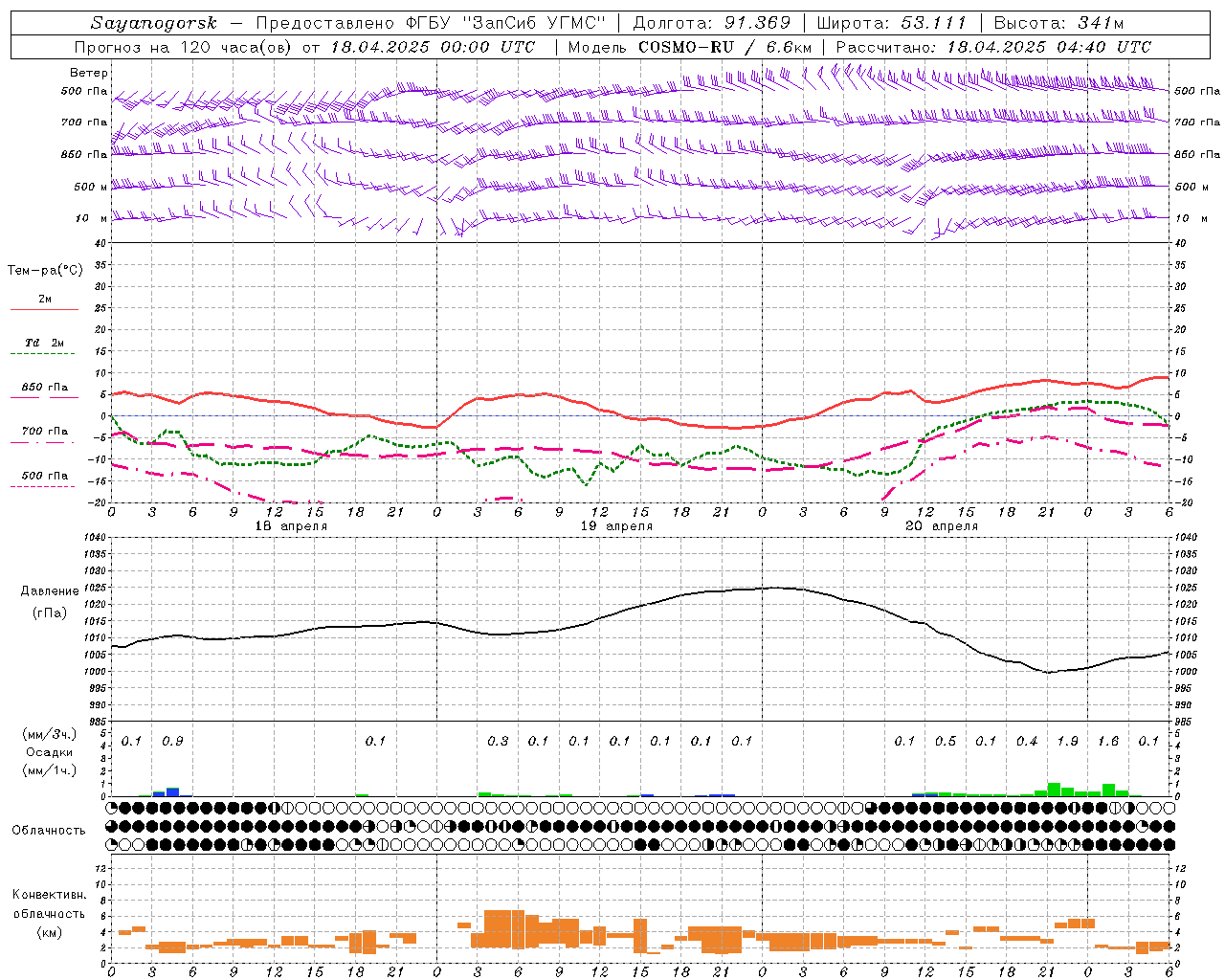Image resolution: width=1225 pixels, height=980 pixels.
Task: Click the right-side '700 гПа' wind level label
Action: 1197,122
